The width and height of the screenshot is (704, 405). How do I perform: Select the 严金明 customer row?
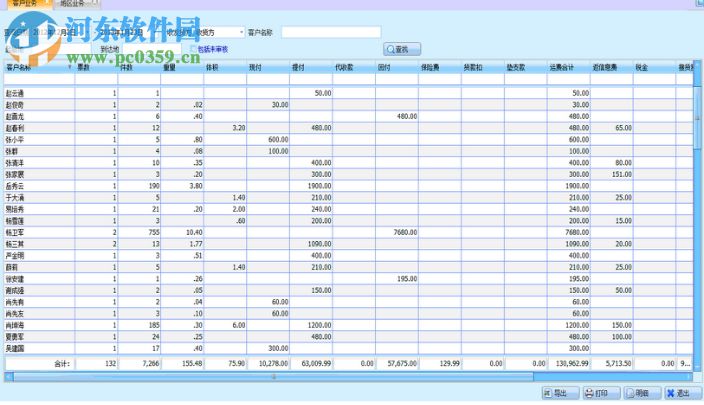[348, 255]
